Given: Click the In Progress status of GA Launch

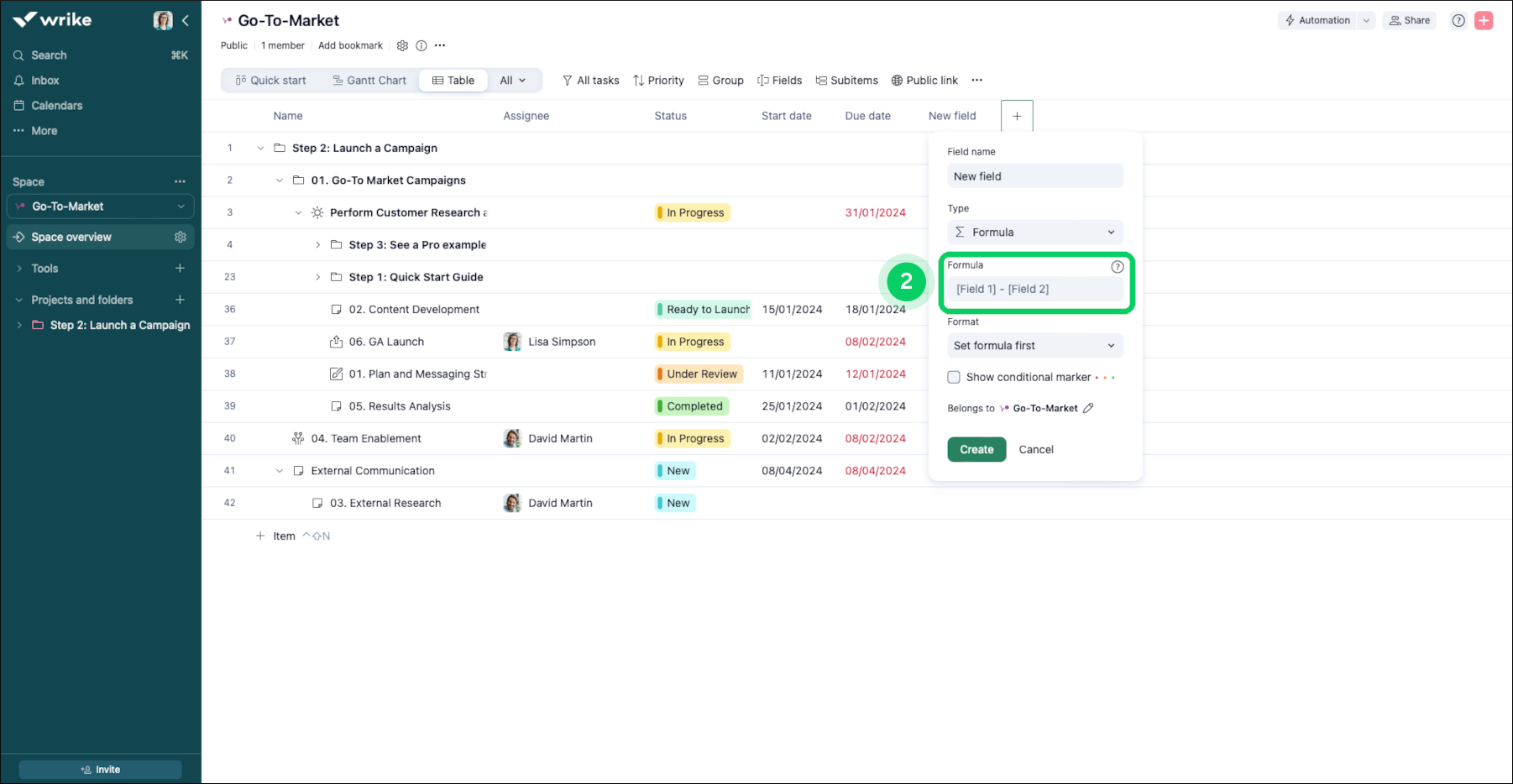Looking at the screenshot, I should (694, 342).
